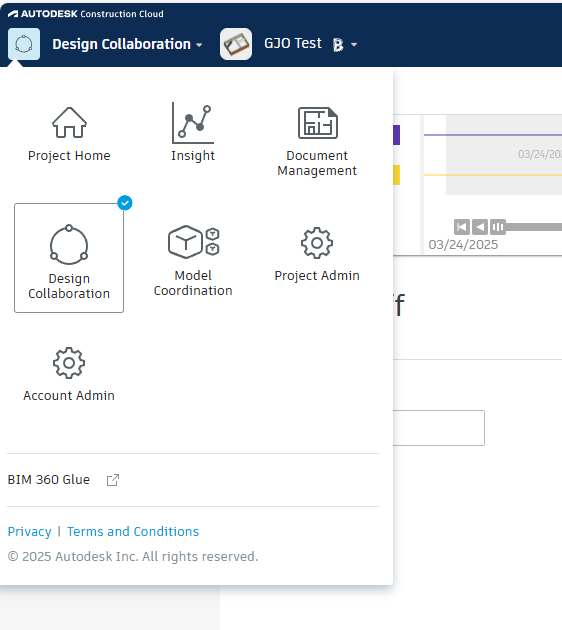Click the external link icon beside BIM 360 Glue
The height and width of the screenshot is (630, 562).
click(113, 480)
